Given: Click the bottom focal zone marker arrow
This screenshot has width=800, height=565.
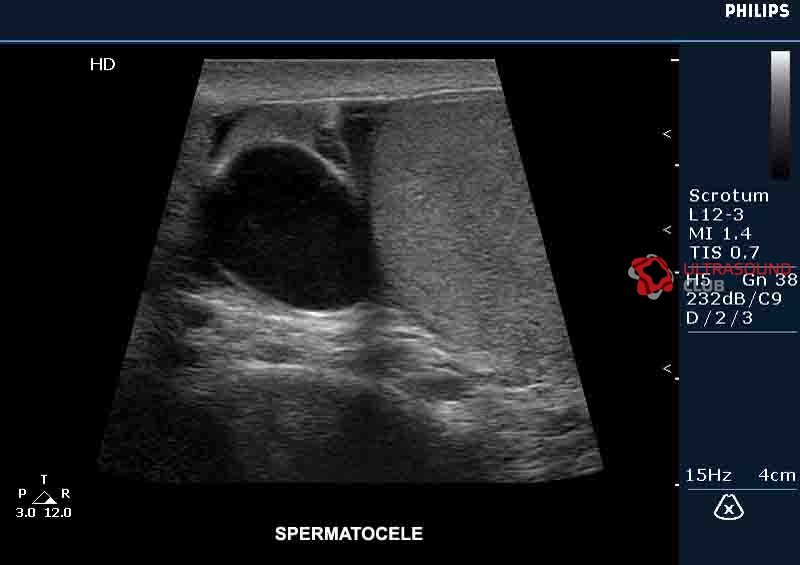Looking at the screenshot, I should [x=666, y=368].
